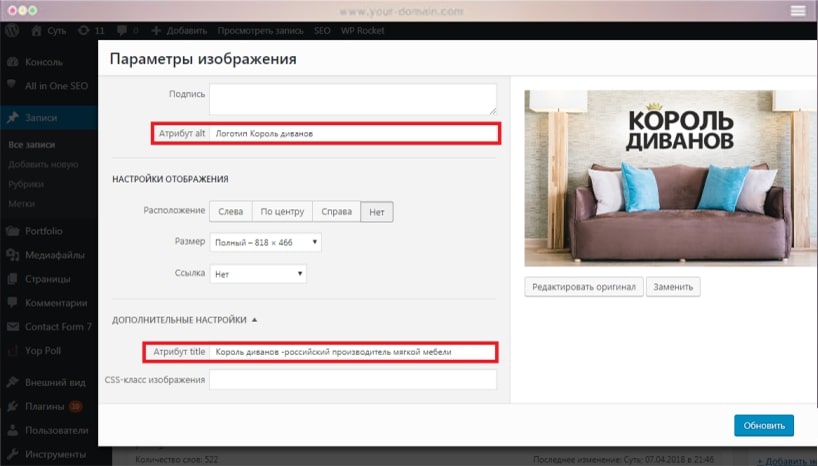Screen dimensions: 818x466
Task: Open 'Записи' in the sidebar
Action: point(41,118)
